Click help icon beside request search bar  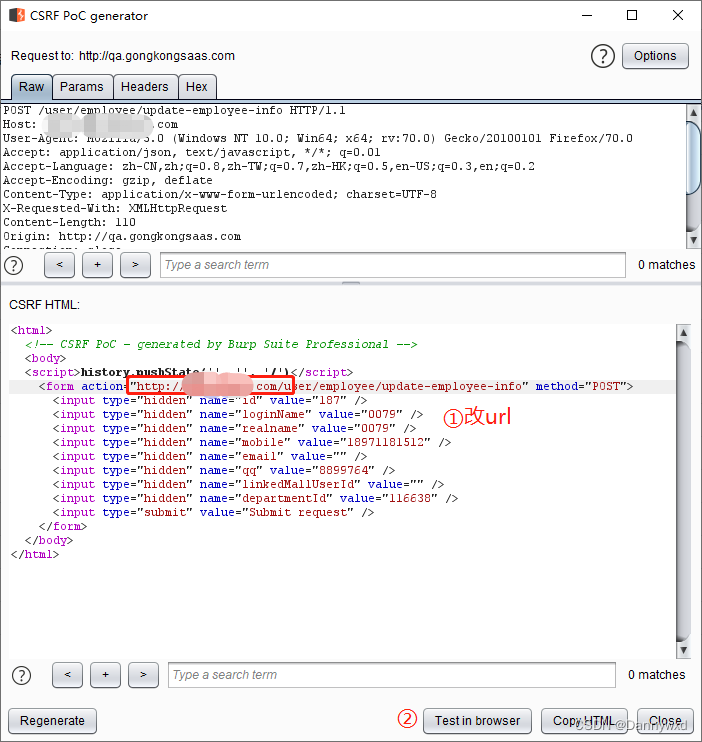coord(14,265)
